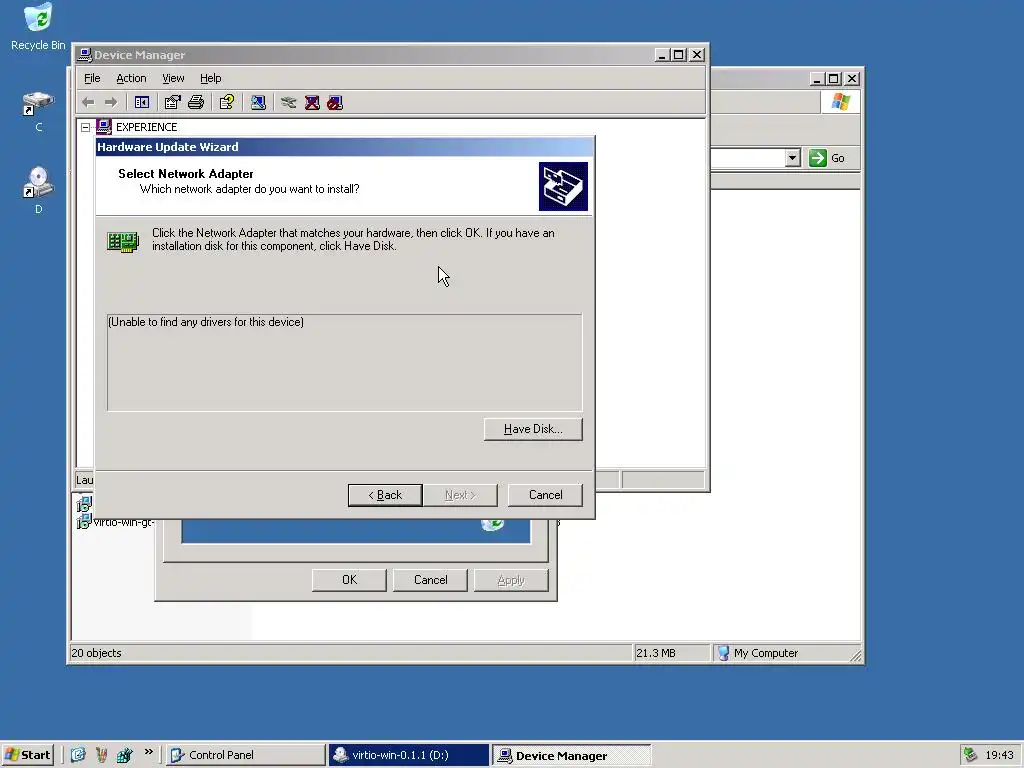Screen dimensions: 1024x768
Task: Click the empty network adapter list box
Action: tap(344, 362)
